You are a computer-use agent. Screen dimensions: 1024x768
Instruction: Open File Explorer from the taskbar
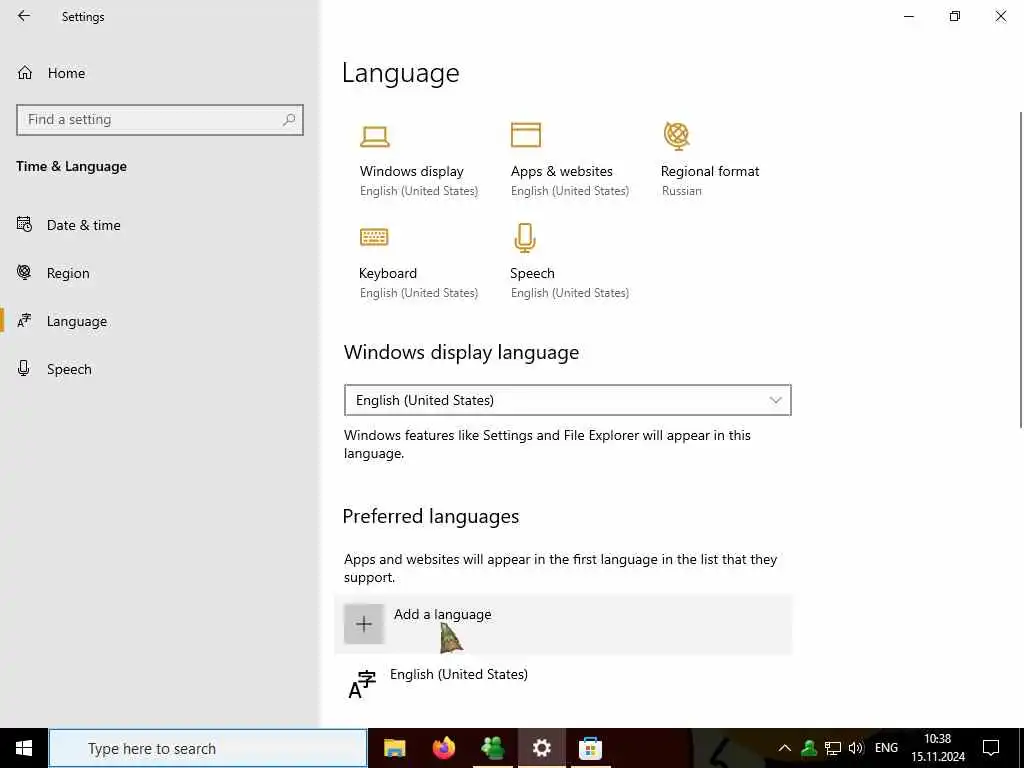click(x=394, y=748)
